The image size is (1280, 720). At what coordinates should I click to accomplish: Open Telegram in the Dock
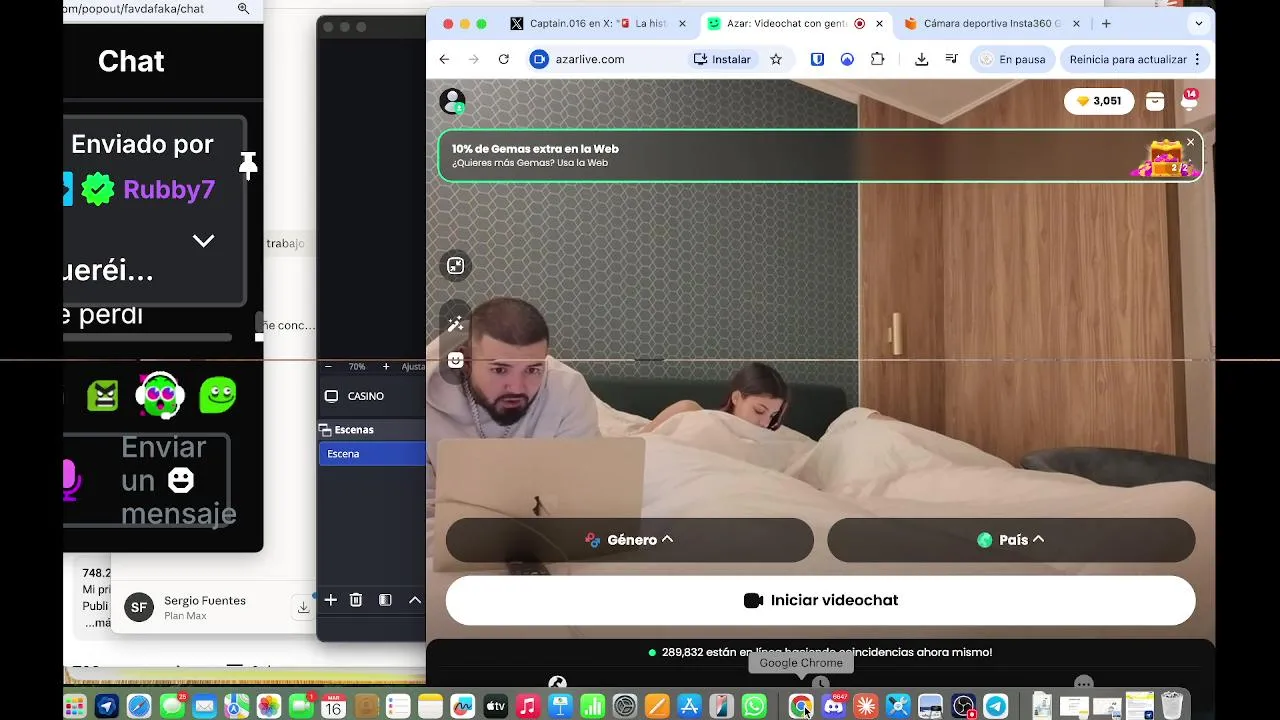click(x=995, y=706)
